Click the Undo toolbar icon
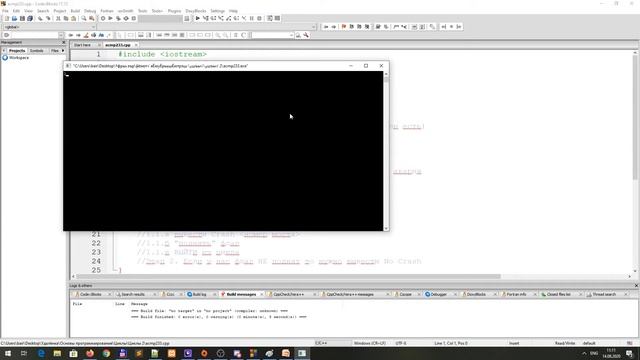This screenshot has height=360, width=640. [x=40, y=18]
